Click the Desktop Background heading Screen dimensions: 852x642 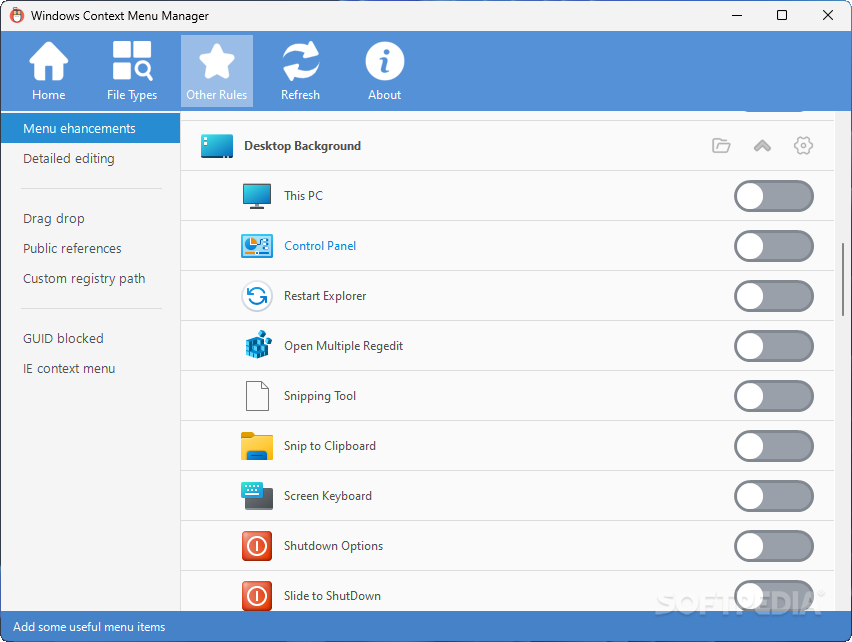click(x=302, y=146)
